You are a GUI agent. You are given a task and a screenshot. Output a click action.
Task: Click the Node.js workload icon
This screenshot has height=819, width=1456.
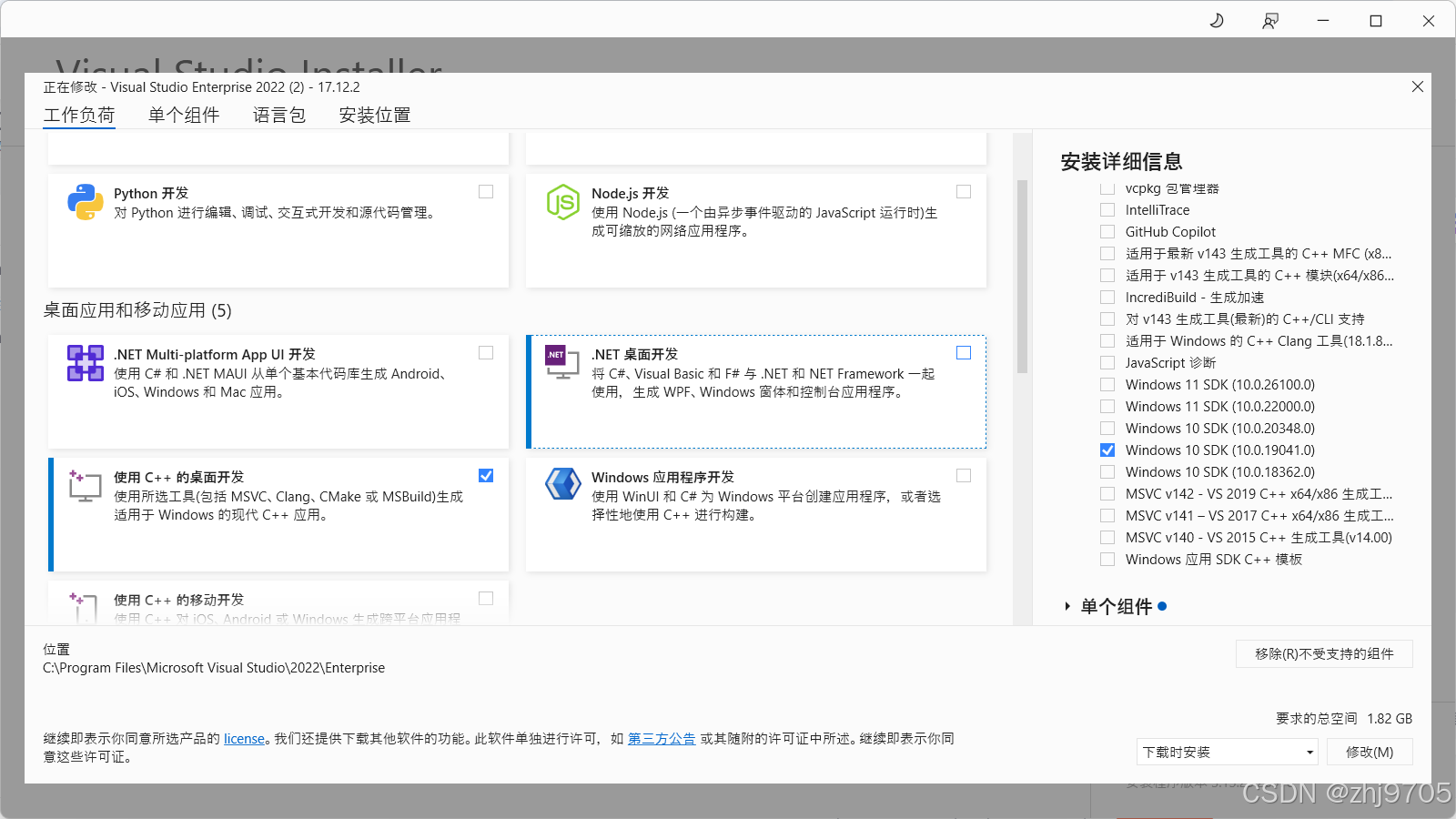click(563, 202)
